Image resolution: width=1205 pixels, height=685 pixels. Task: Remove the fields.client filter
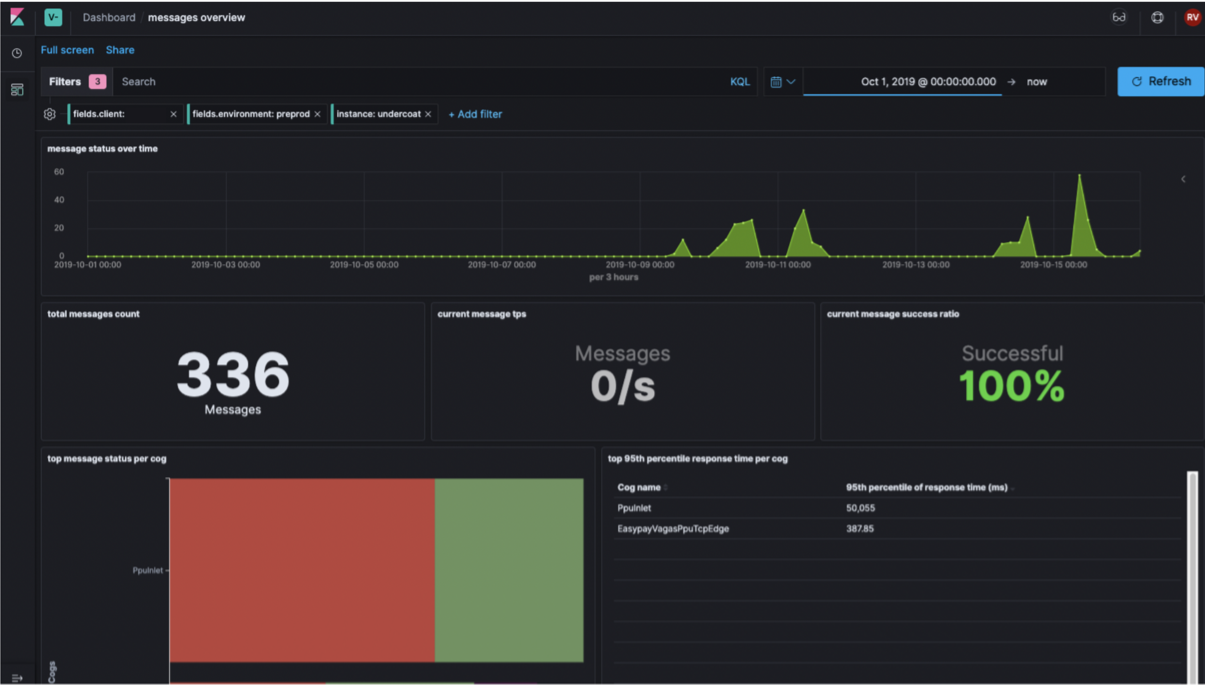coord(173,114)
